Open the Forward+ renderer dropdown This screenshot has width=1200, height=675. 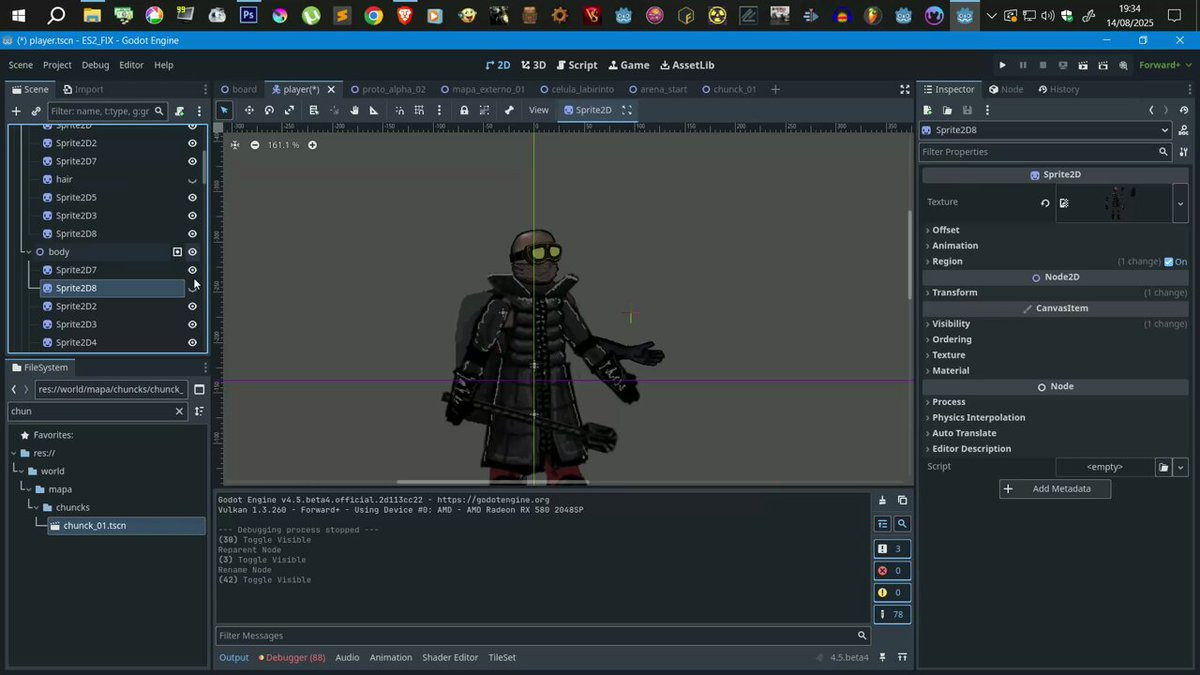coord(1164,65)
